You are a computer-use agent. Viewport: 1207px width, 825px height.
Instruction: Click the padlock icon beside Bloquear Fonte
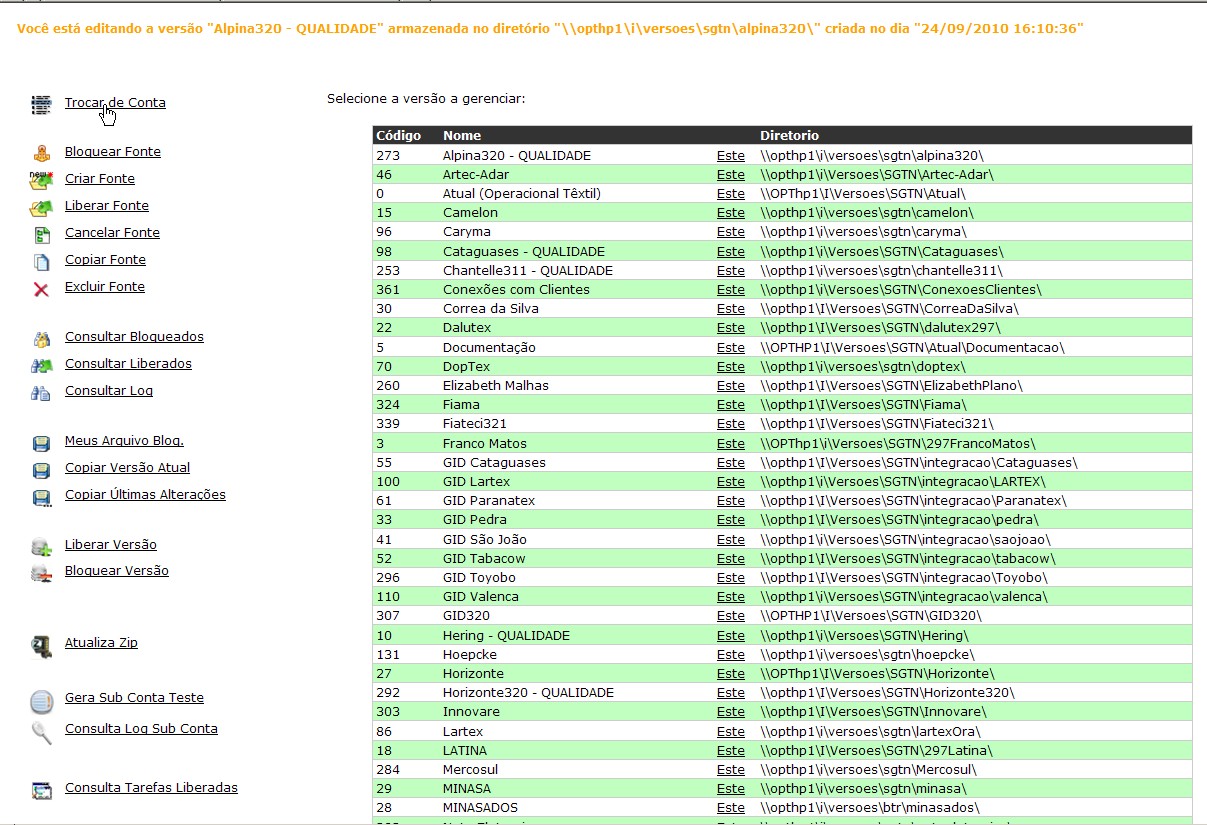[41, 153]
